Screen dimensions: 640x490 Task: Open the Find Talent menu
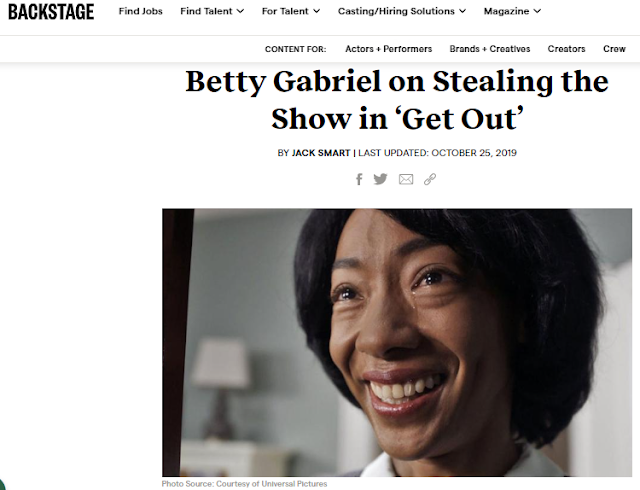pos(206,11)
